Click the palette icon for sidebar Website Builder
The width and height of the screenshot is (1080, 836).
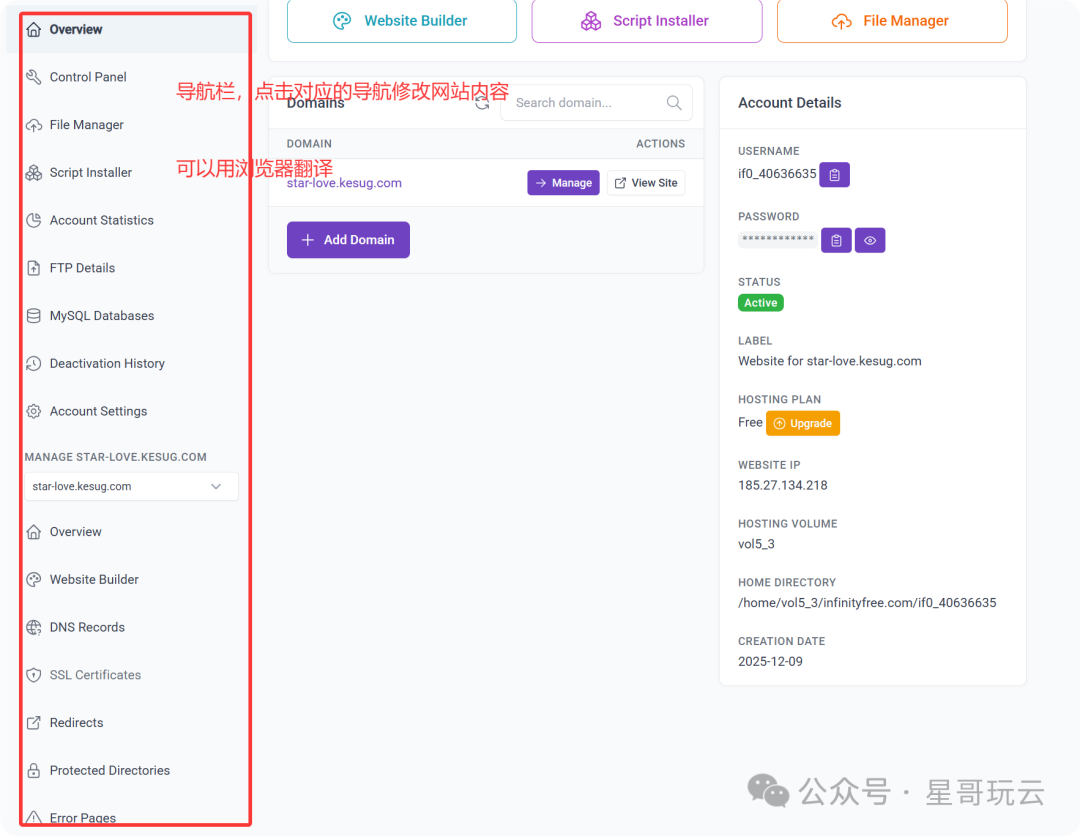click(34, 580)
